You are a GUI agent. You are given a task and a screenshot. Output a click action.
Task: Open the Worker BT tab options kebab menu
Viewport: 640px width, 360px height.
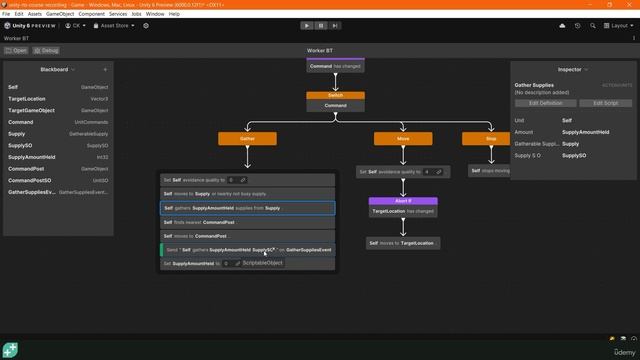(x=634, y=38)
